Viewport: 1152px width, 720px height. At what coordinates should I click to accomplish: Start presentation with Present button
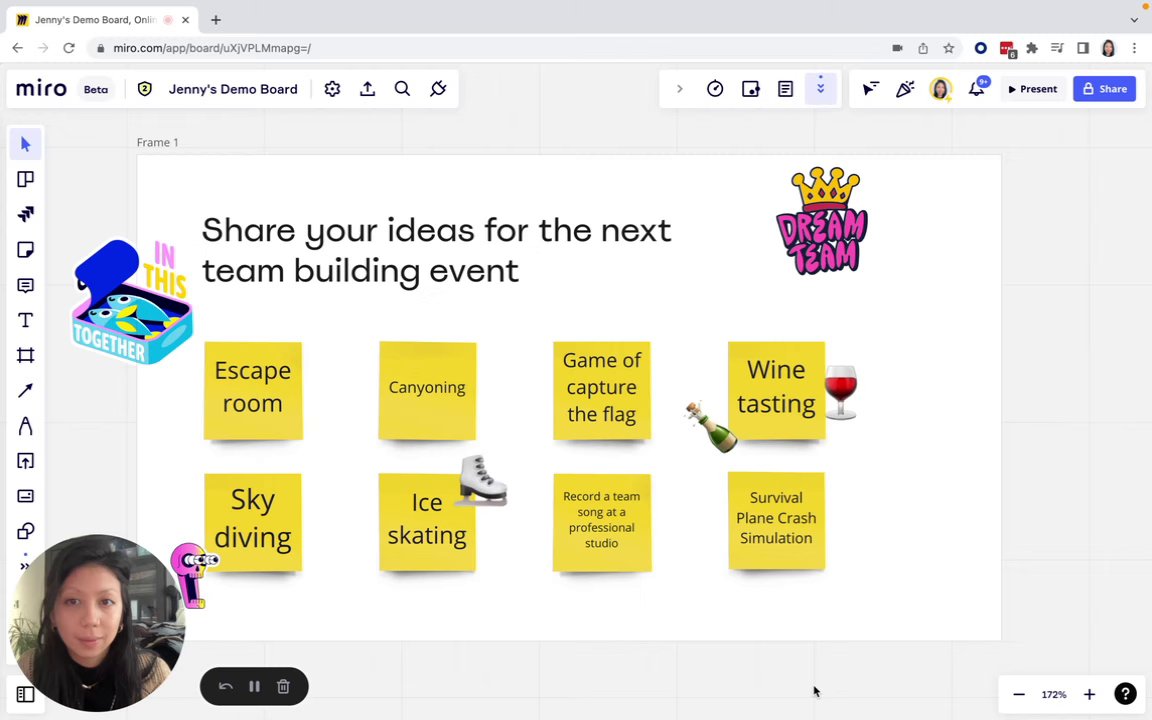(x=1032, y=89)
